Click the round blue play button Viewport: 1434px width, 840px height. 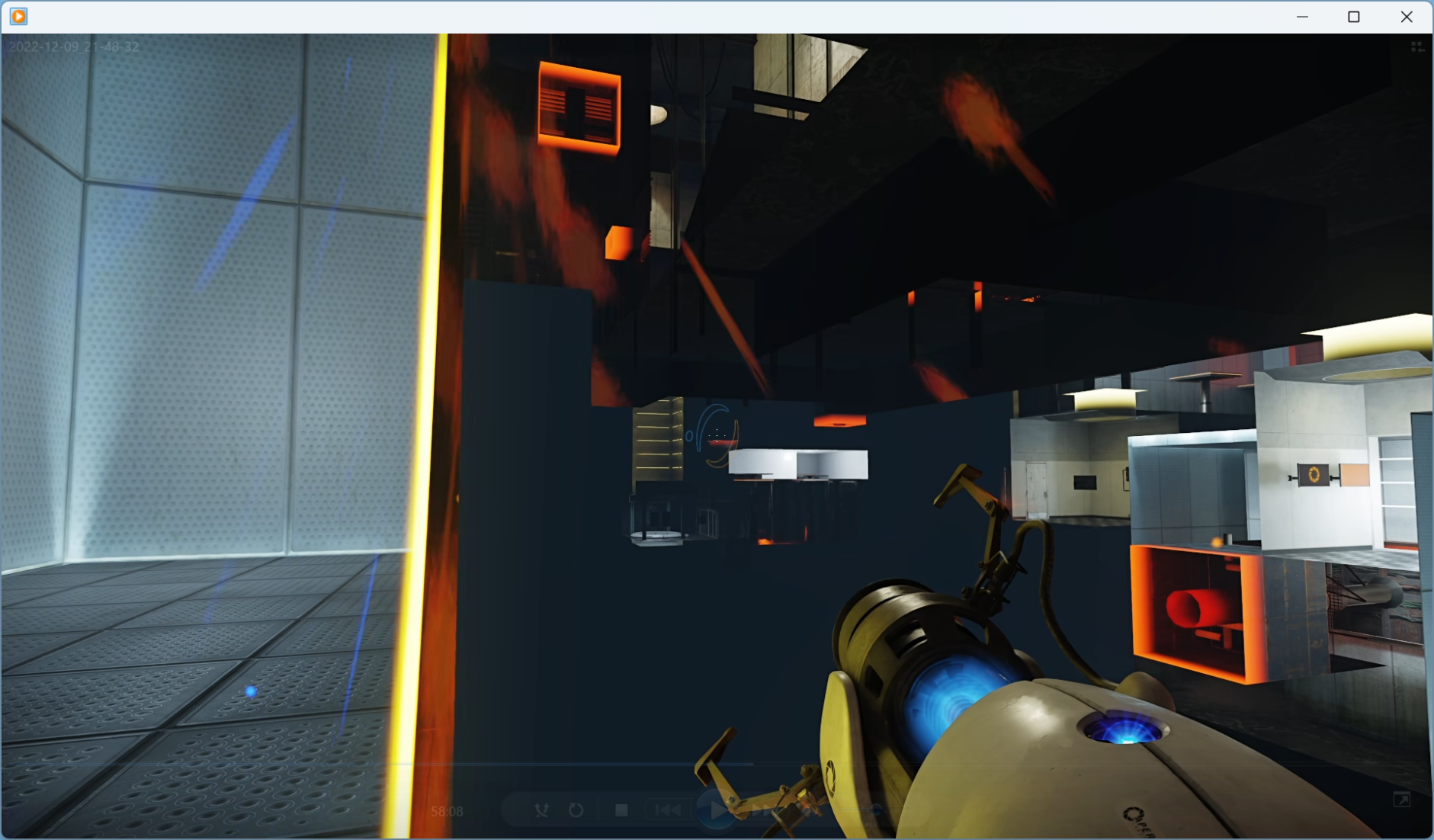pyautogui.click(x=717, y=810)
